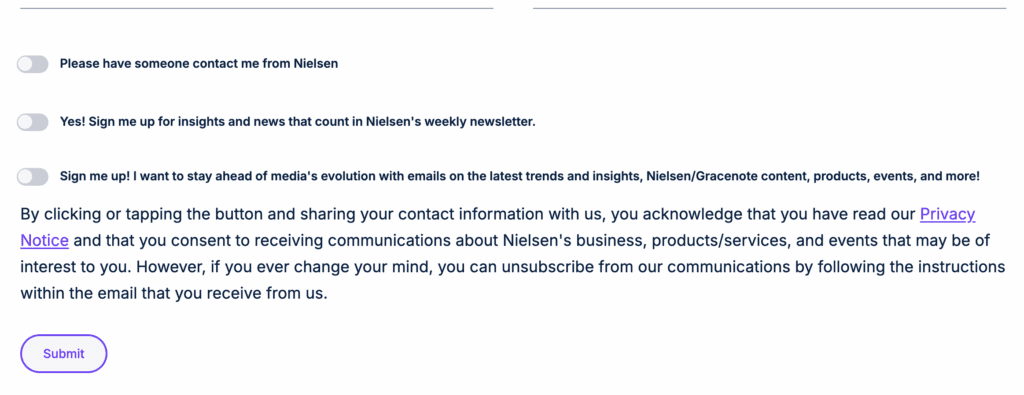Click the word "Notice" in the underlined link

tap(44, 240)
